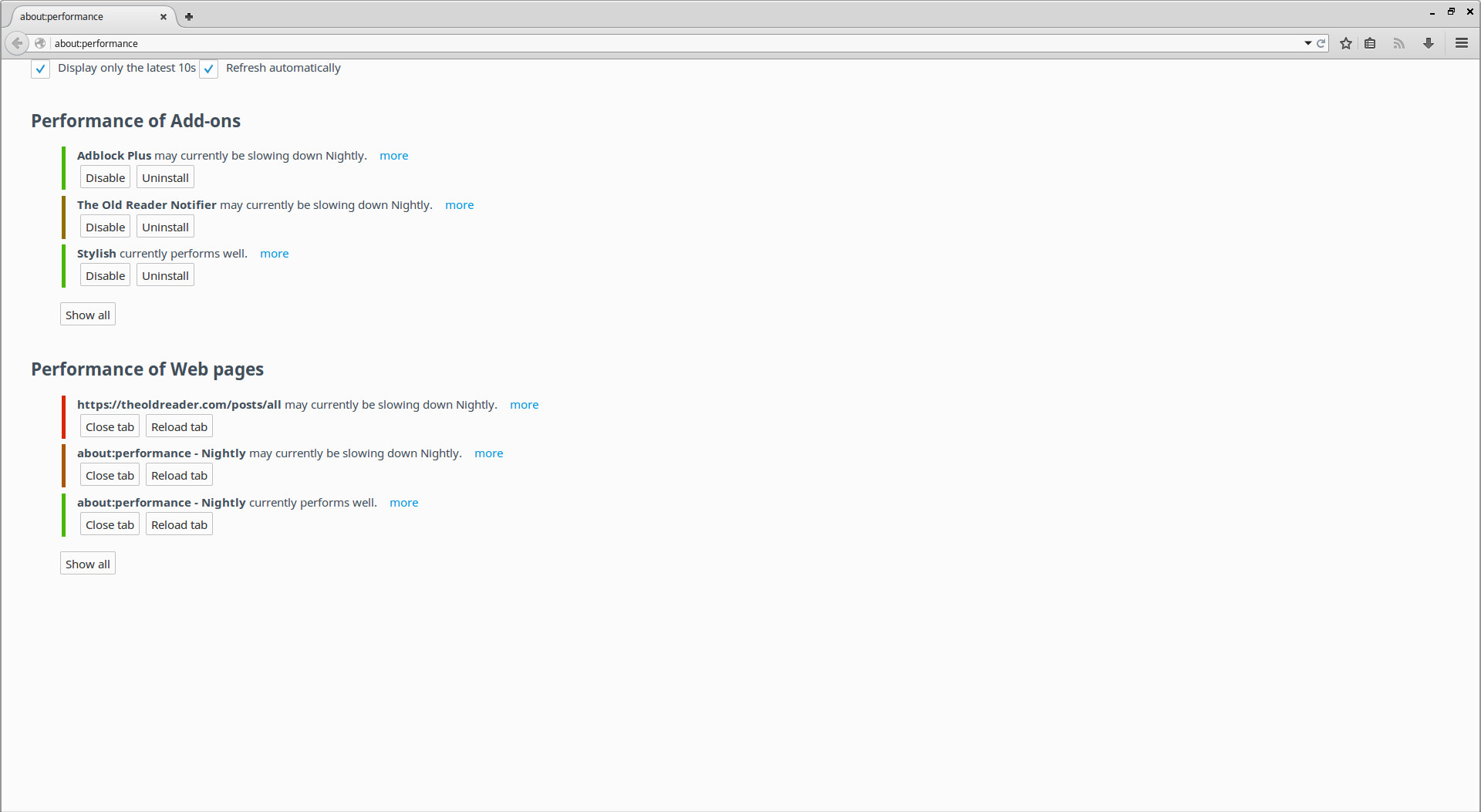This screenshot has width=1481, height=812.
Task: Show all add-ons button
Action: pos(88,315)
